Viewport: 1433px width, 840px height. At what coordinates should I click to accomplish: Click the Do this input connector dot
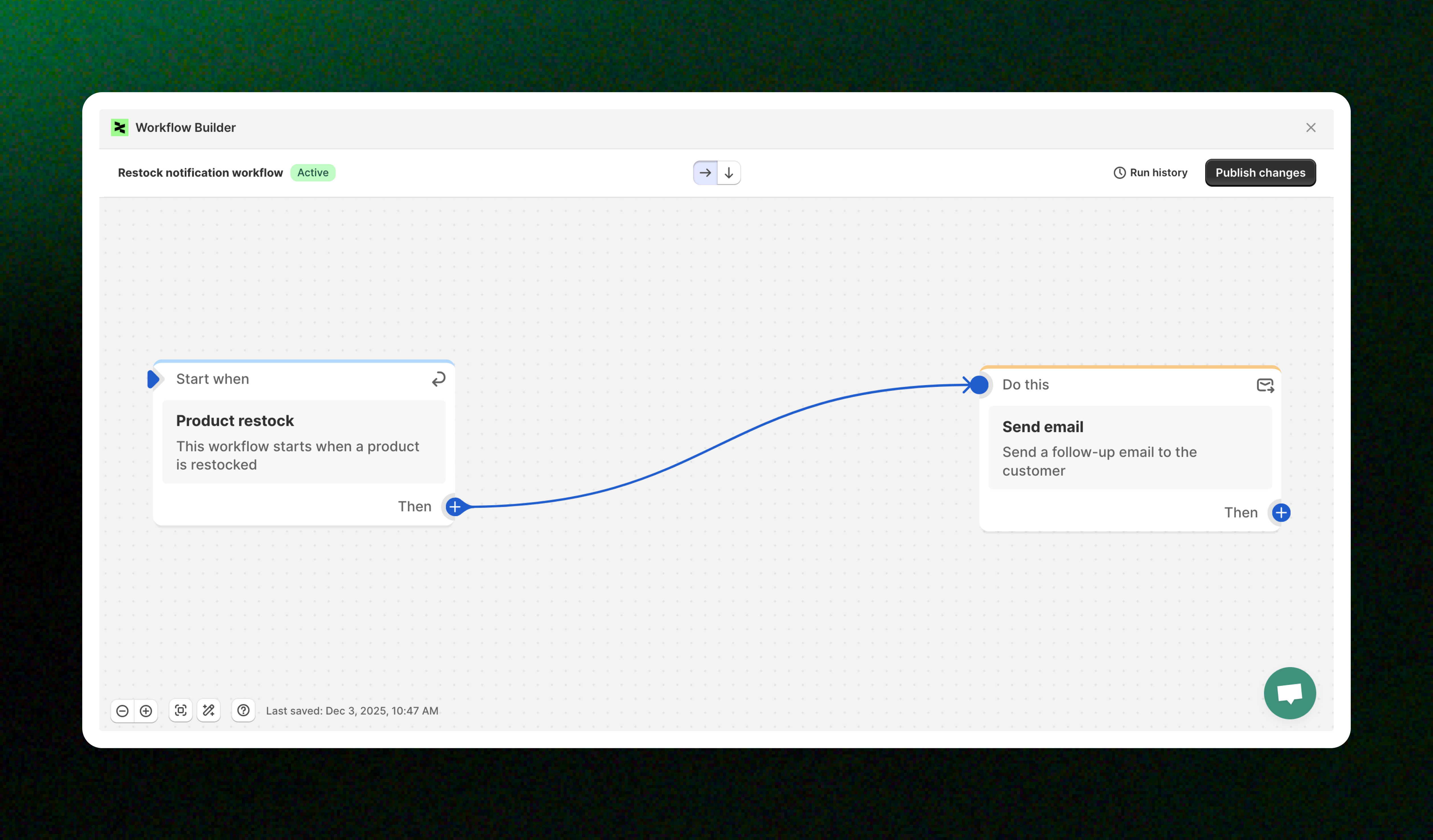coord(979,385)
